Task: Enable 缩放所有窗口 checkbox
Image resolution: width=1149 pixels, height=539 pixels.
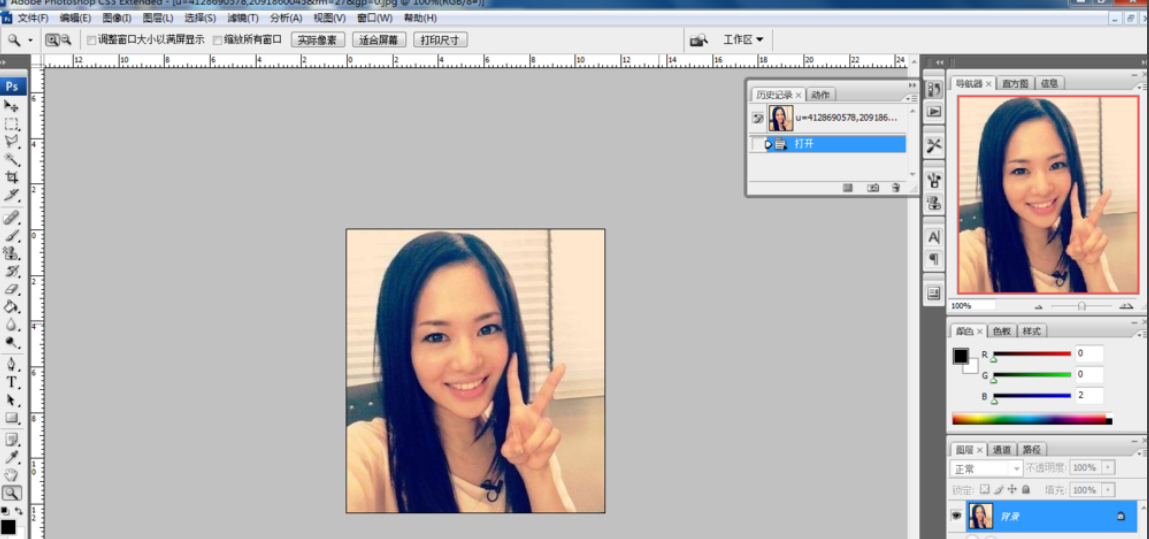Action: [x=218, y=40]
